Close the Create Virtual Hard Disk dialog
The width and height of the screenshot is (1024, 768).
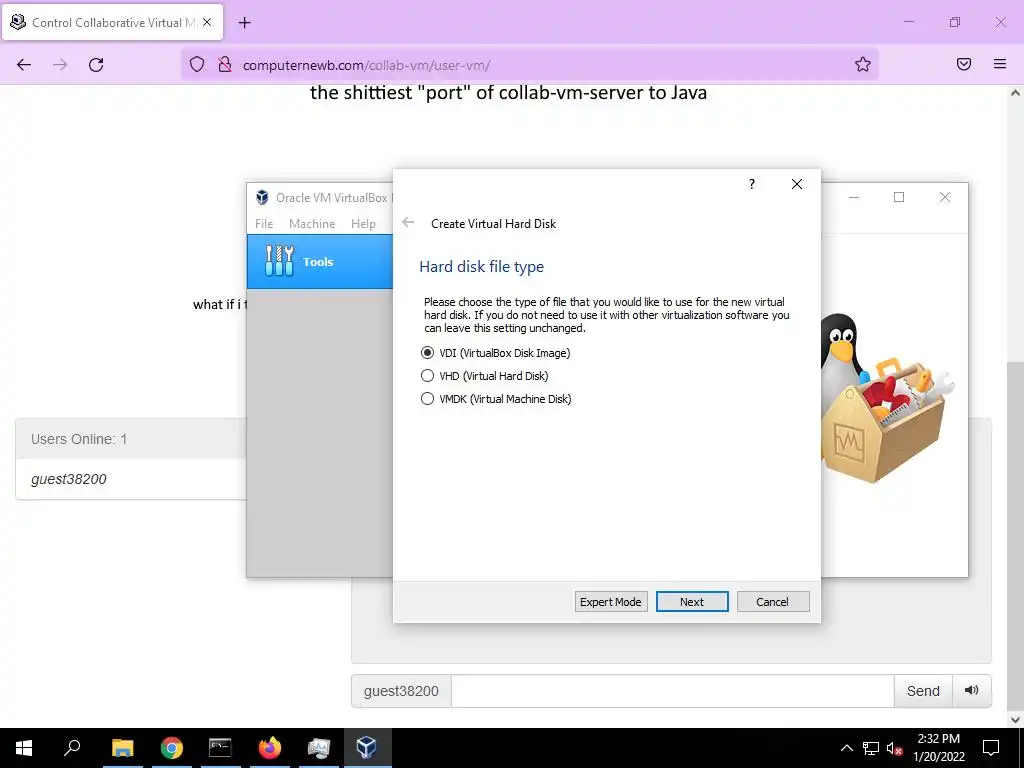(x=797, y=184)
